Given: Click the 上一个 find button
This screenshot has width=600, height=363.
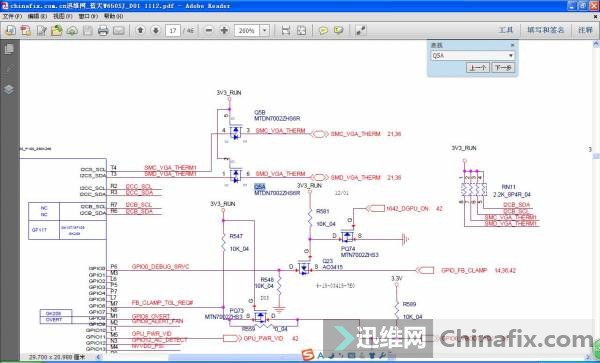Looking at the screenshot, I should (478, 68).
